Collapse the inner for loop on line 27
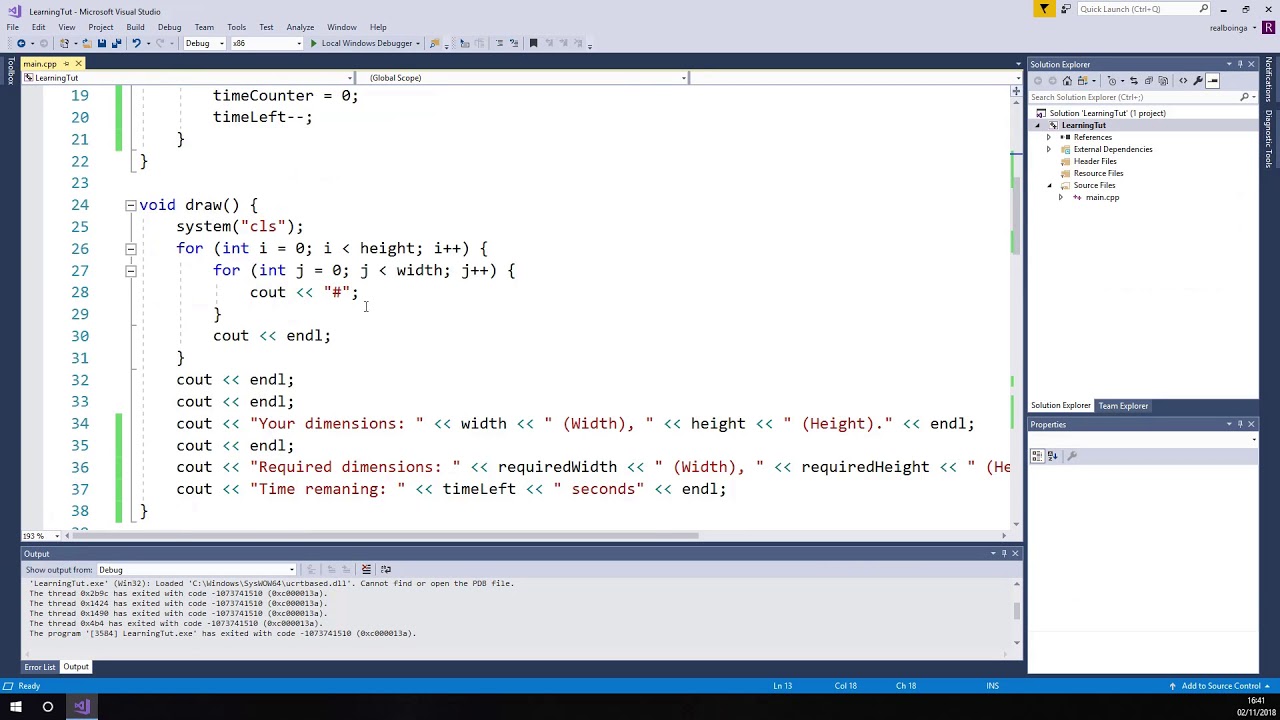Viewport: 1280px width, 720px height. (130, 270)
